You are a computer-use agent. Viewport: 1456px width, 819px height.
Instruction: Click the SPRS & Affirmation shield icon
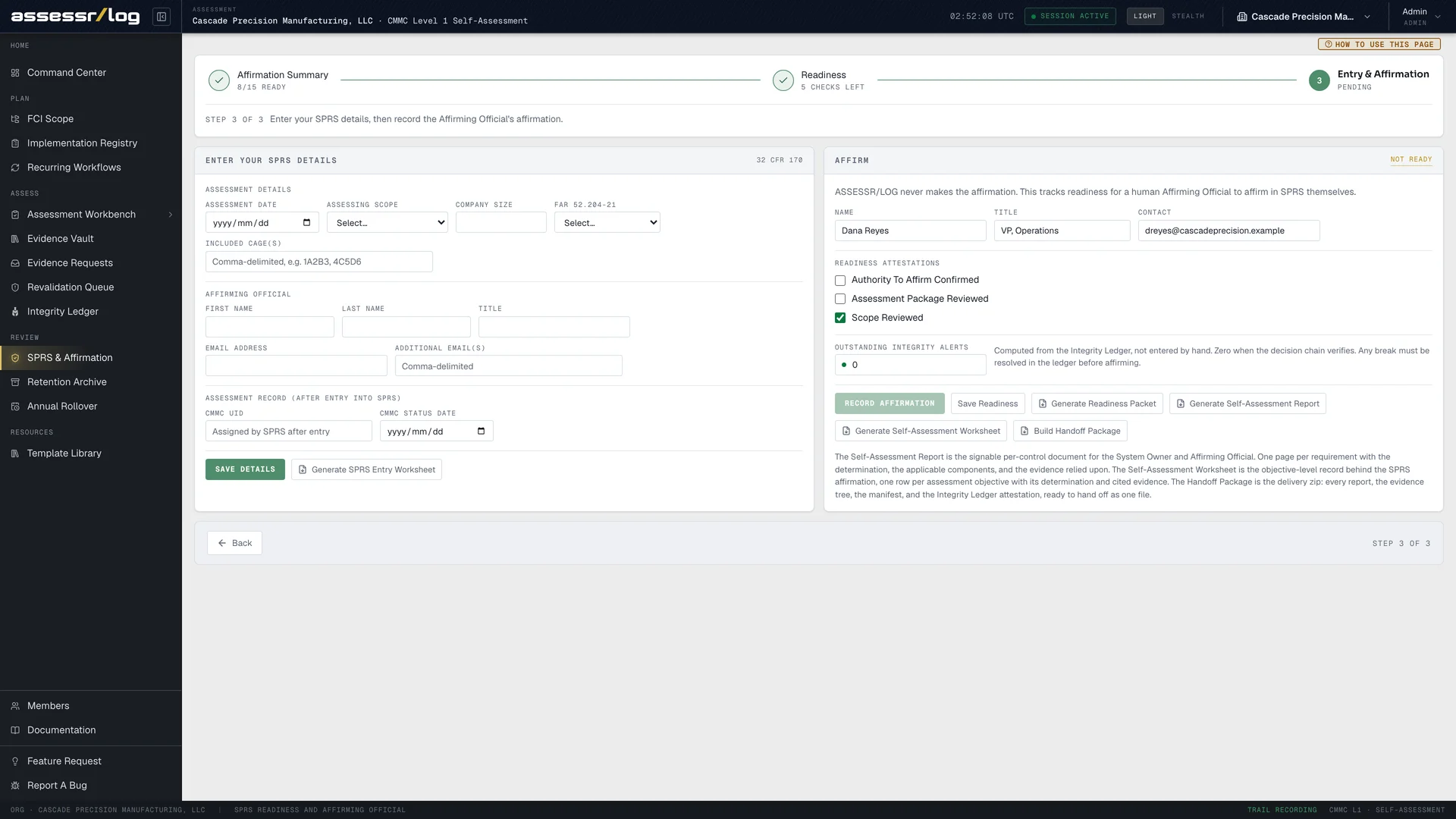pos(15,358)
